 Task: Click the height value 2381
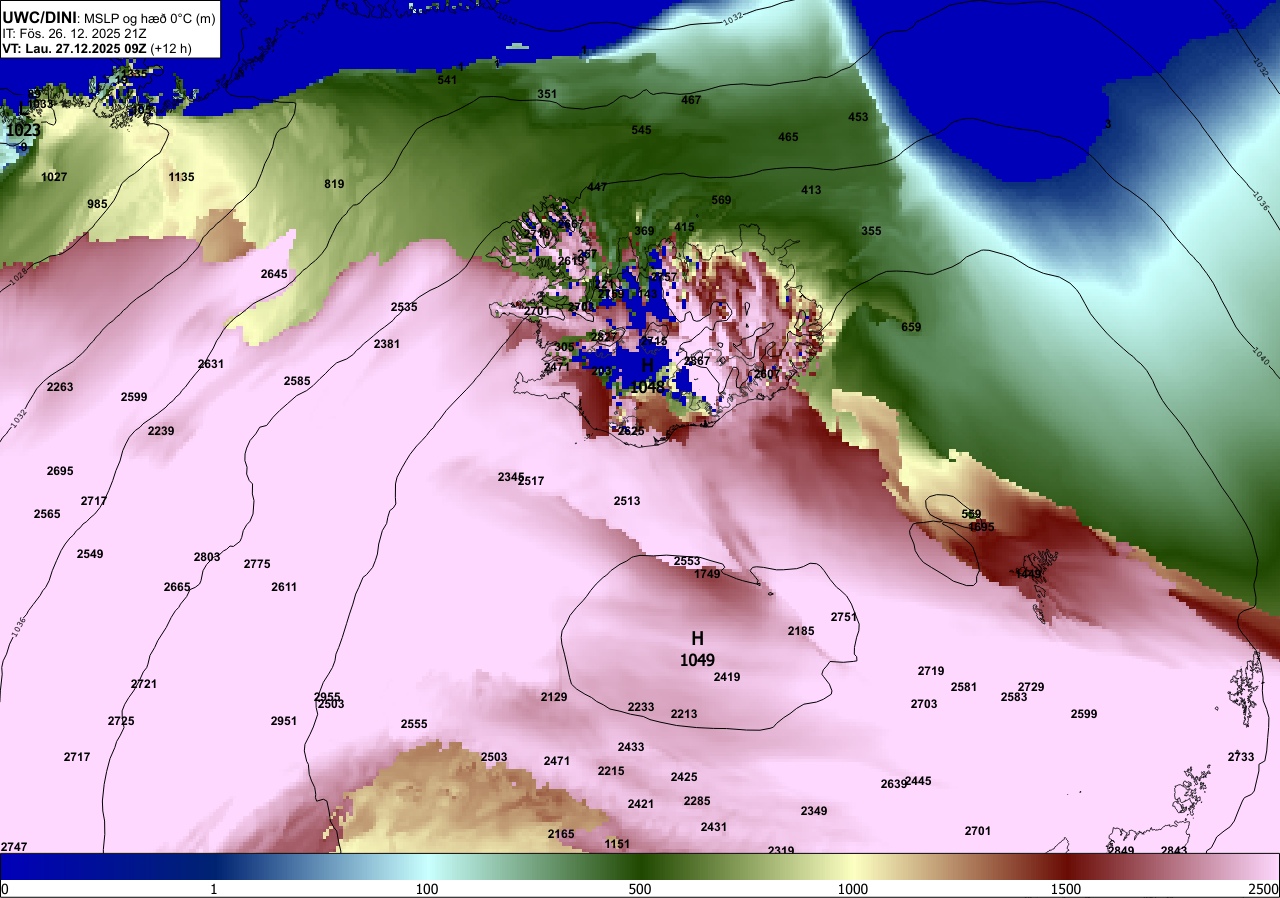click(x=387, y=344)
